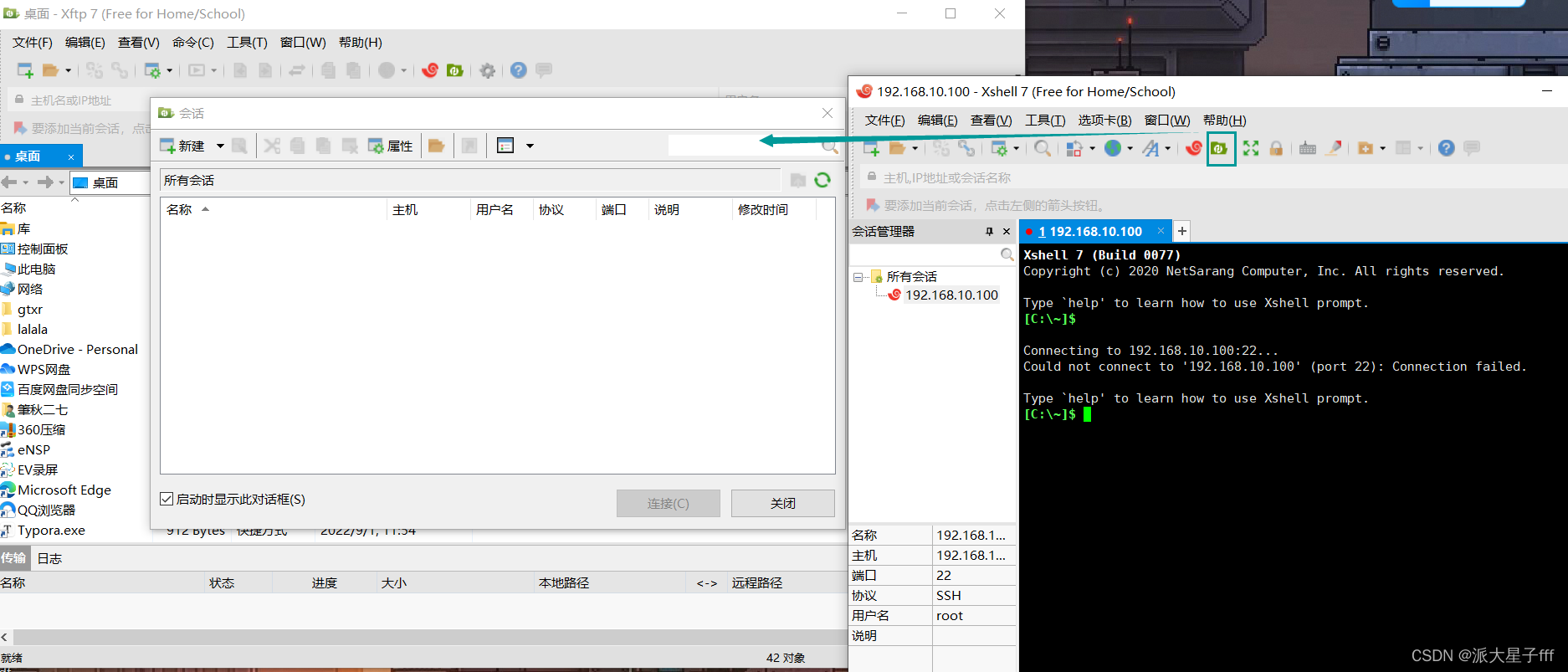Click the green Refresh icon in Sessions dialog
Screen dimensions: 1568x672
[822, 180]
